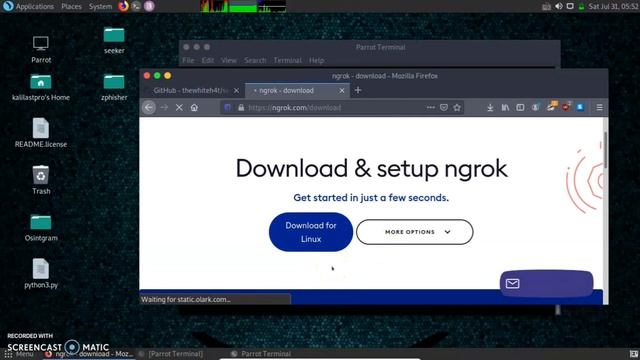Open Terminal menu in Parrot Terminal

[x=287, y=60]
